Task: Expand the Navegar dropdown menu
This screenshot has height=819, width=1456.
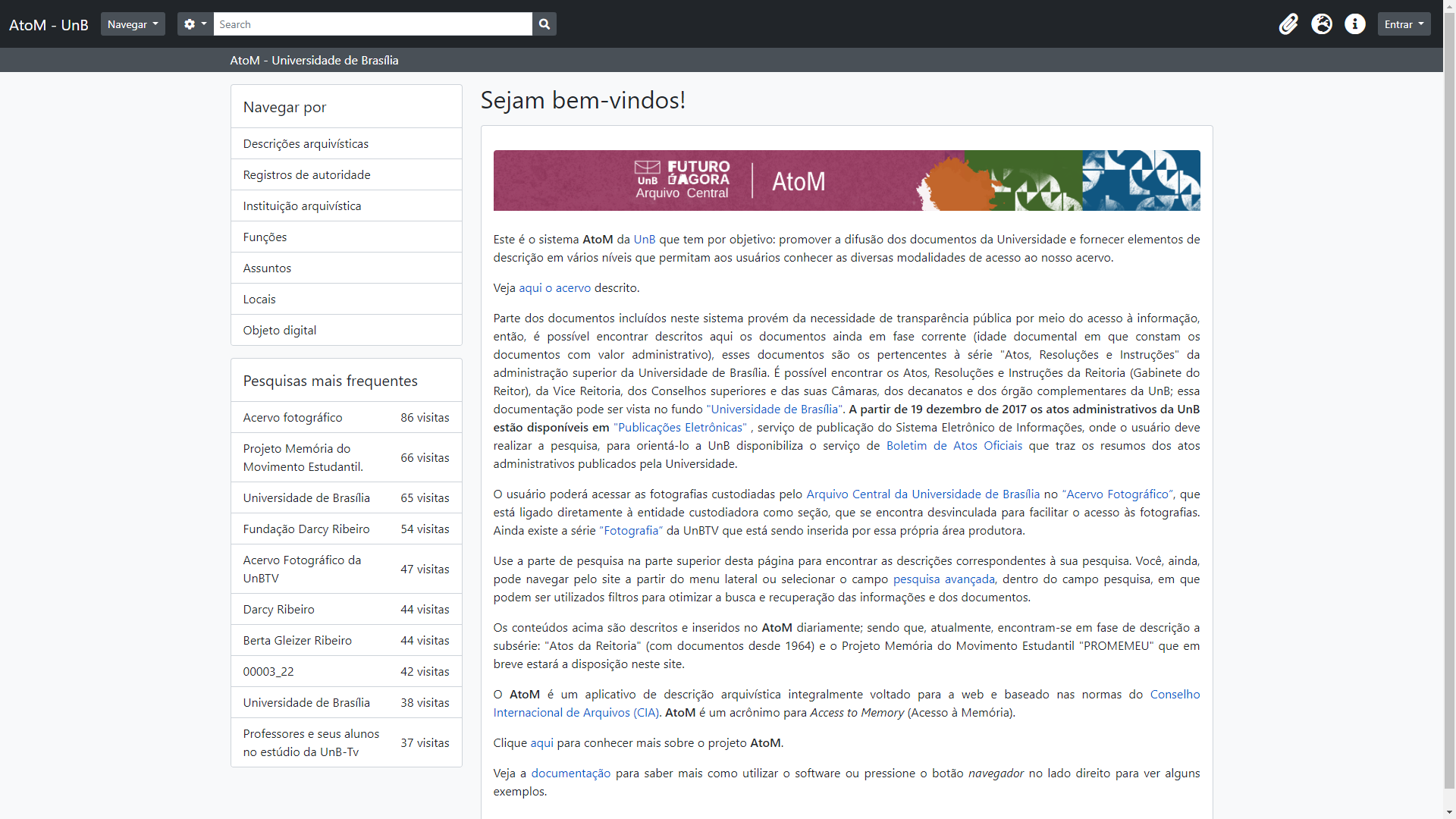Action: tap(133, 24)
